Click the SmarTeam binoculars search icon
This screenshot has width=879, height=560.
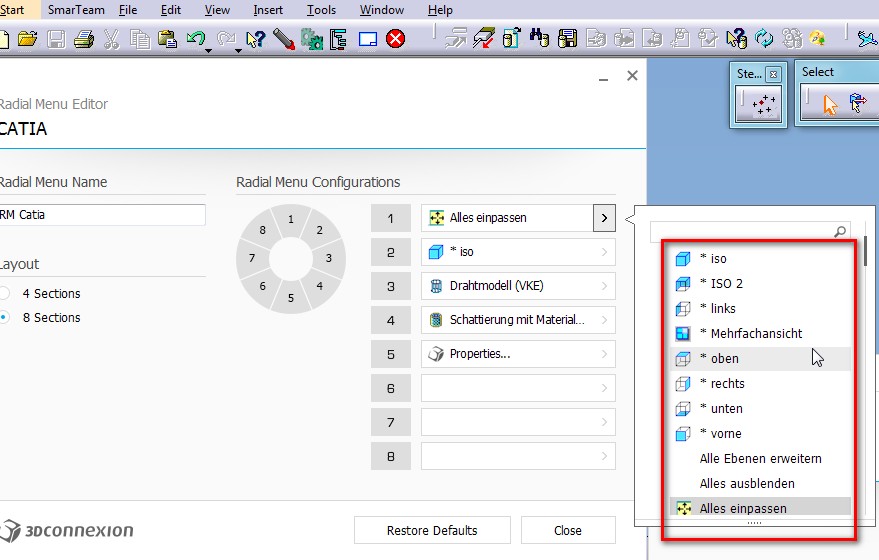pyautogui.click(x=539, y=39)
